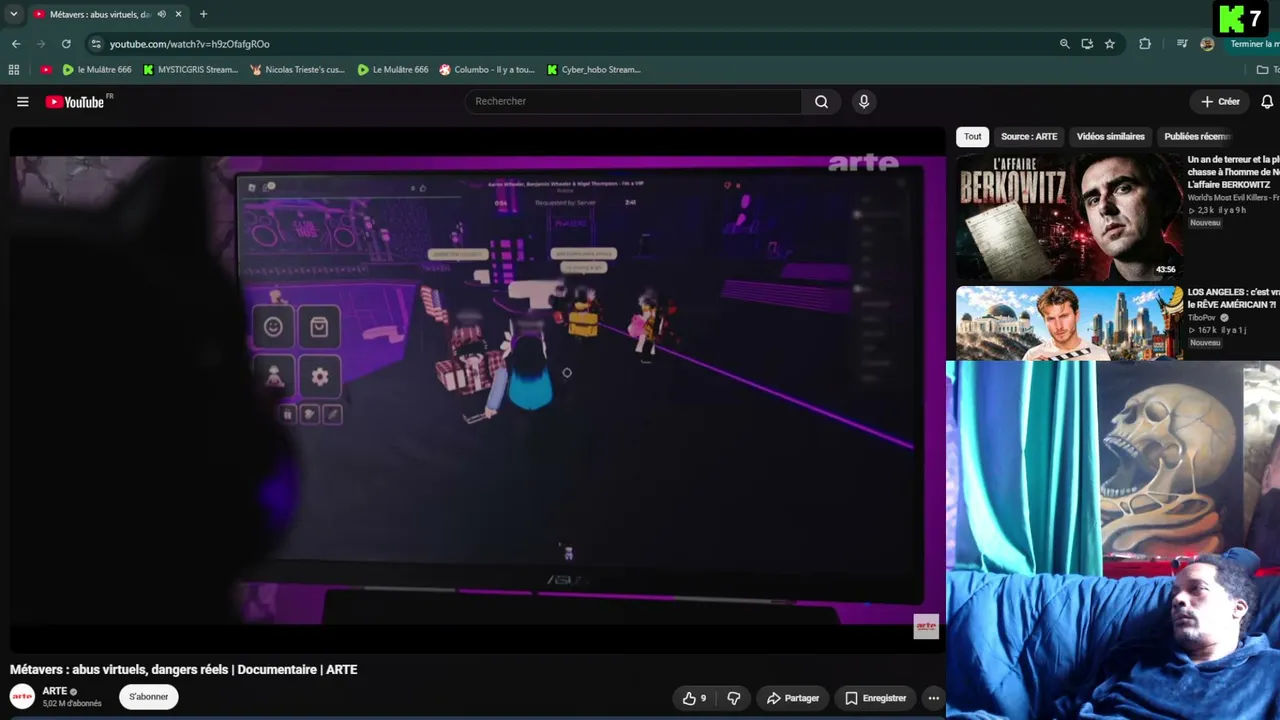The width and height of the screenshot is (1280, 720).
Task: Open the ARTE channel avatar
Action: 22,696
